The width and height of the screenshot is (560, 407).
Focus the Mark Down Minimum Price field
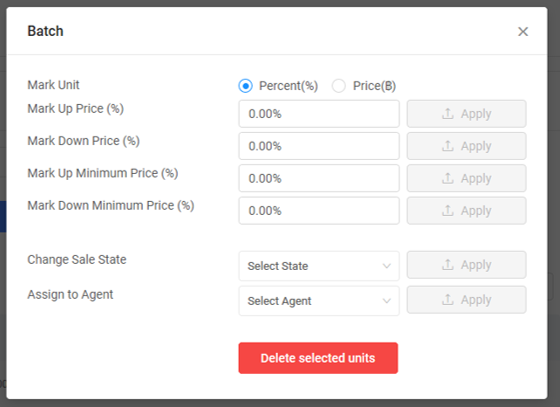(319, 211)
